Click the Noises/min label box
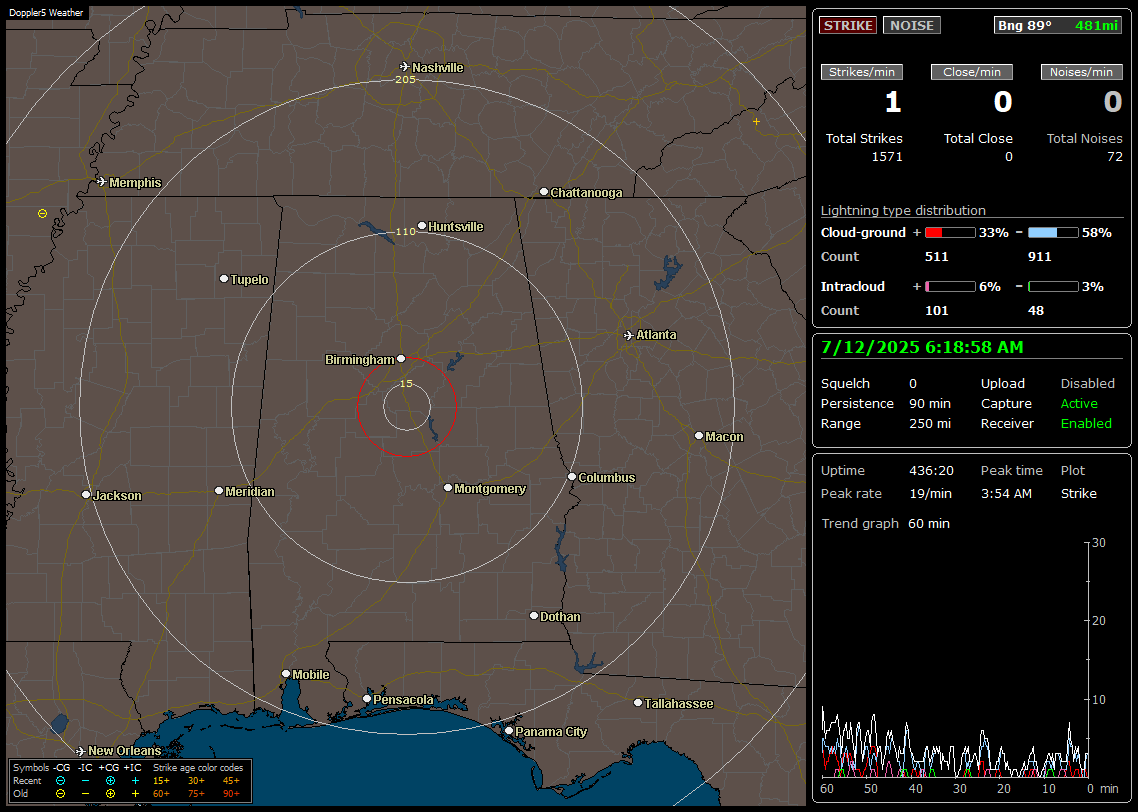This screenshot has width=1138, height=812. click(1081, 72)
